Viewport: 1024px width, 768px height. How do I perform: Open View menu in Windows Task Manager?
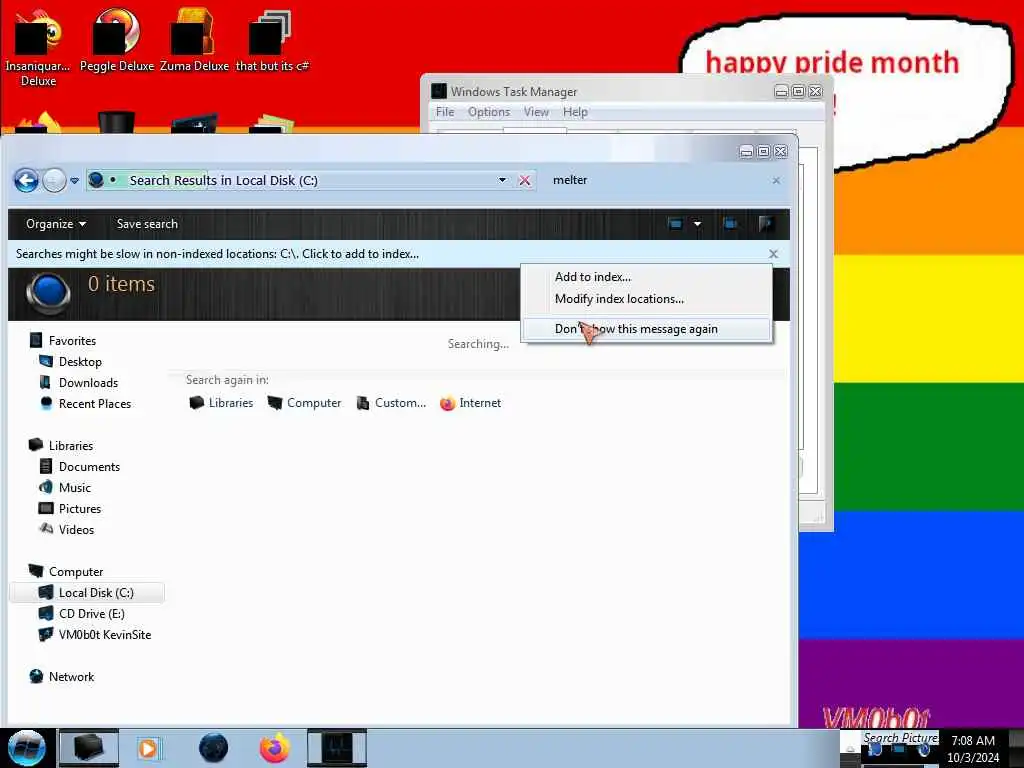tap(536, 112)
